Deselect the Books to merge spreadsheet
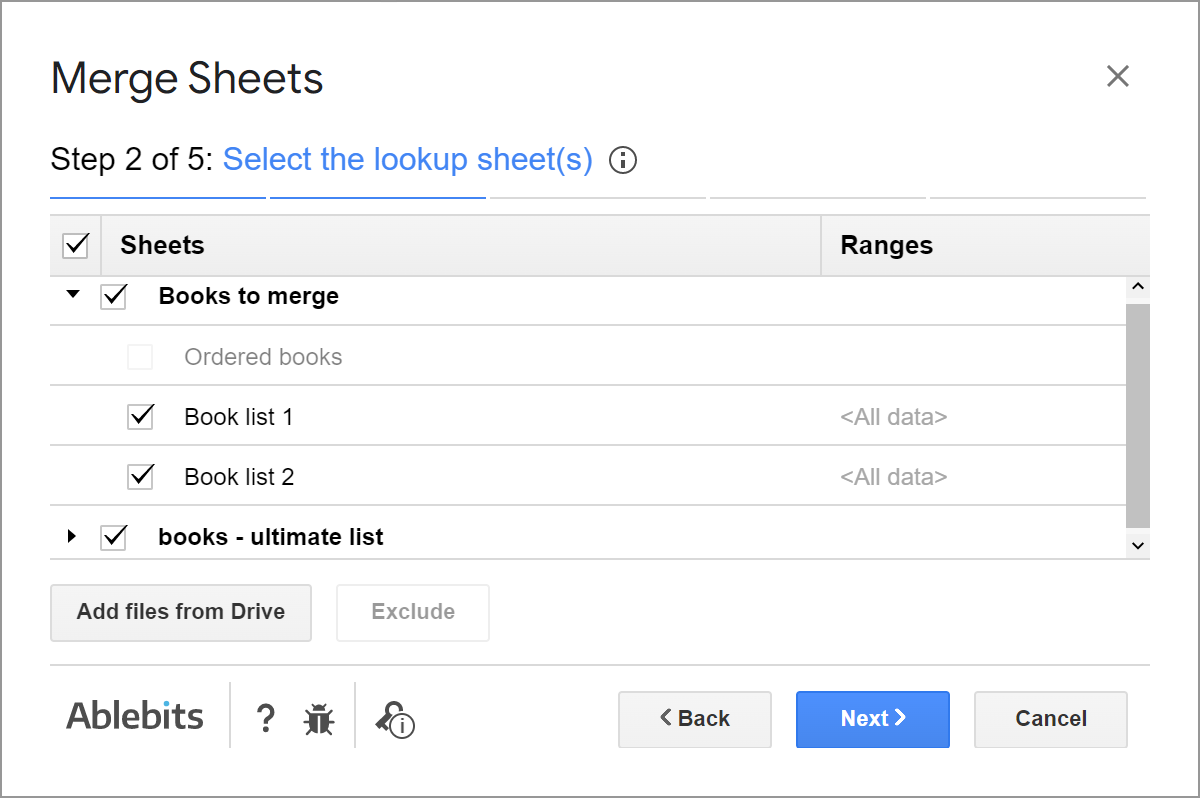 tap(113, 296)
